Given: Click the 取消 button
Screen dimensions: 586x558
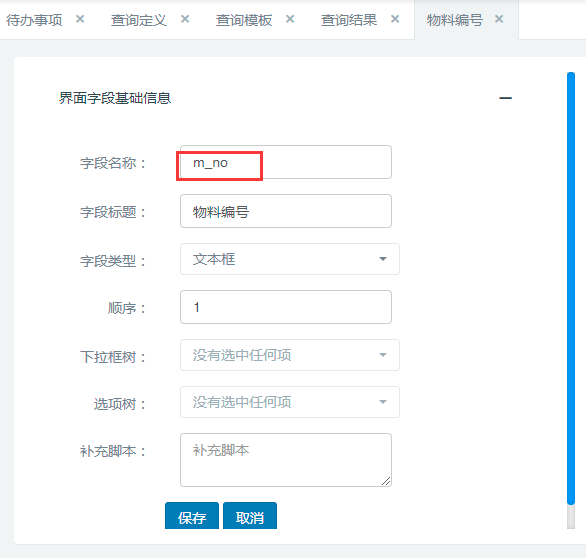Looking at the screenshot, I should (x=250, y=516).
